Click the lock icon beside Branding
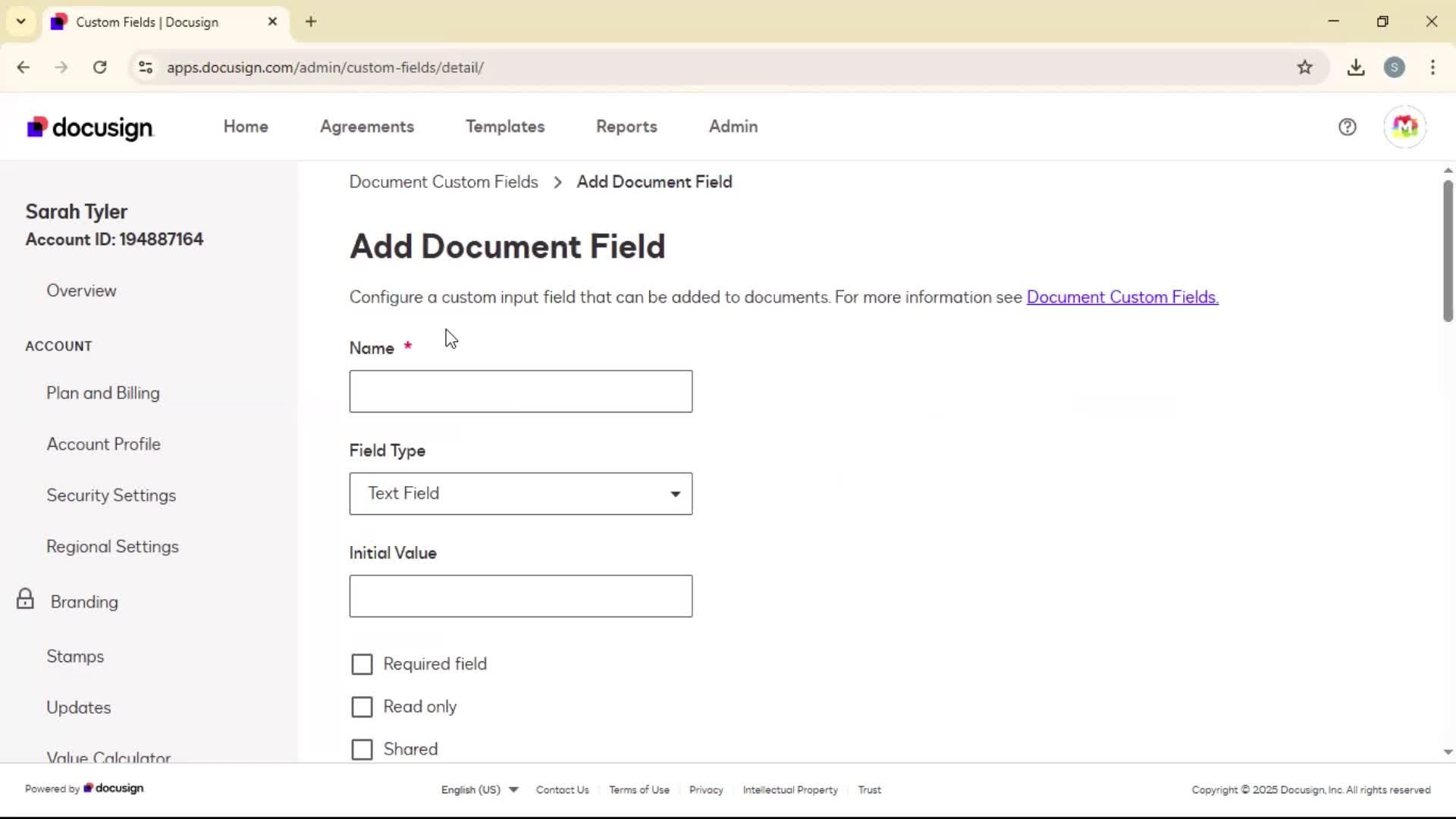This screenshot has height=819, width=1456. click(25, 599)
